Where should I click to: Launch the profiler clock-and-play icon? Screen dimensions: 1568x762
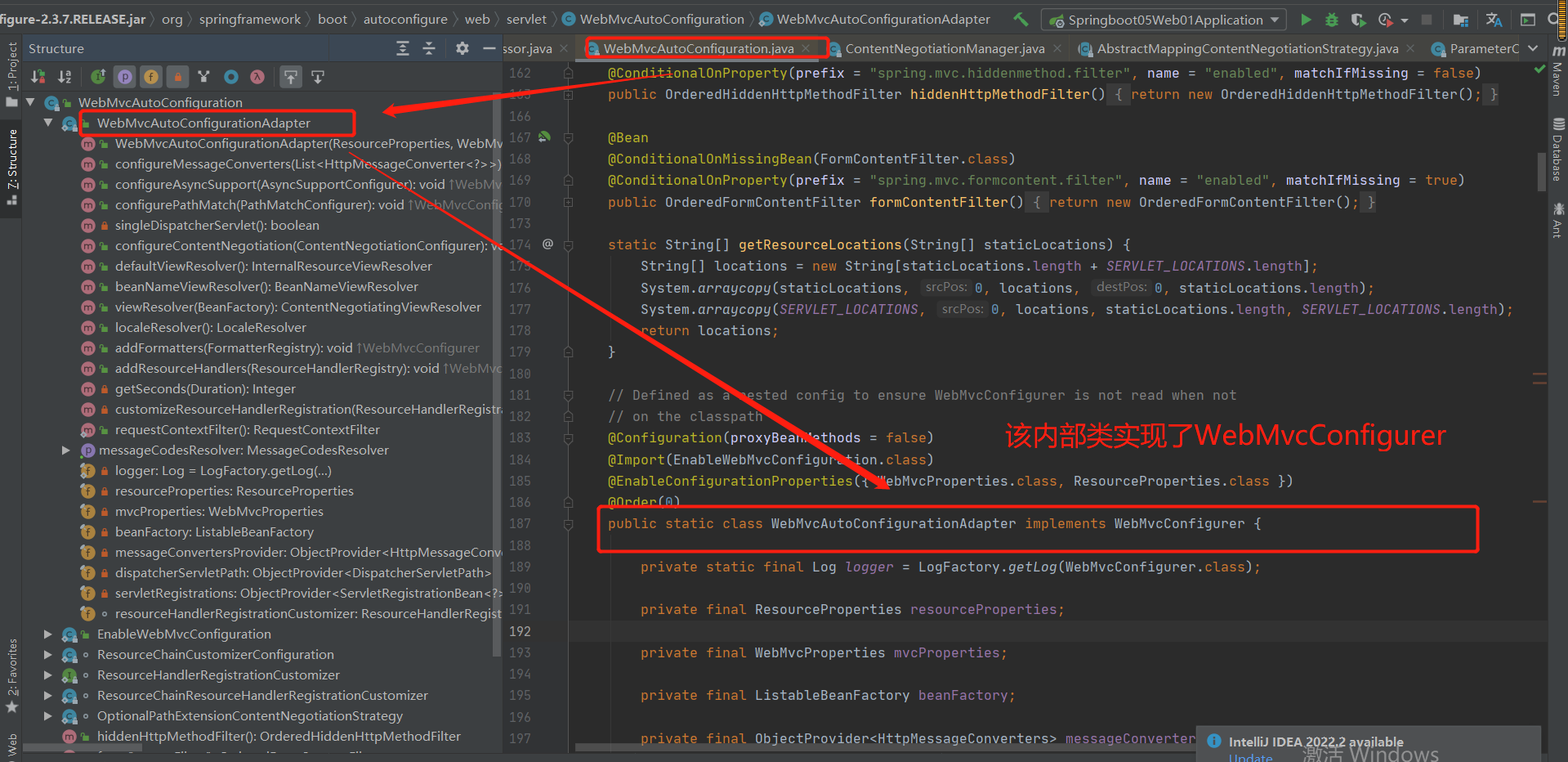1385,20
